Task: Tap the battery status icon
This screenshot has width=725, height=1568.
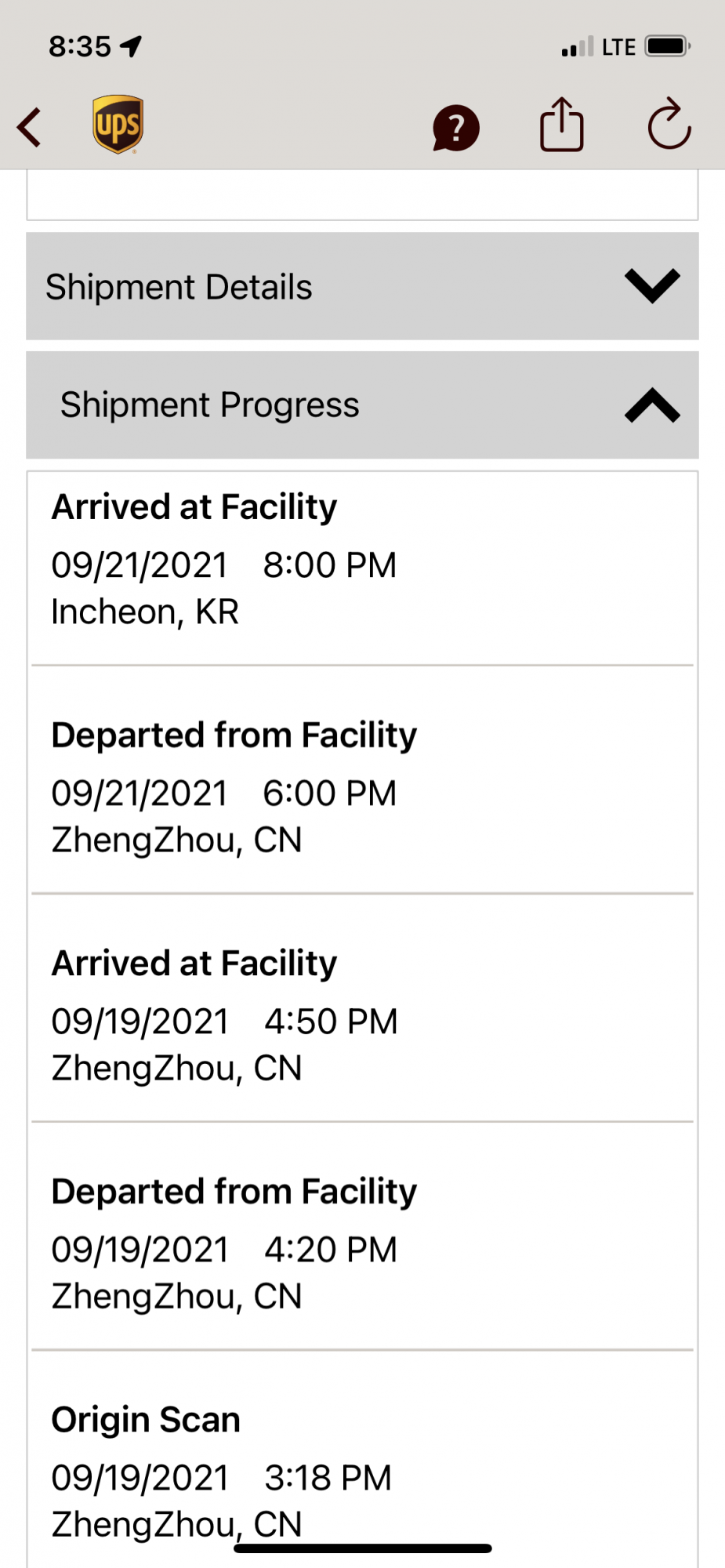Action: click(667, 46)
